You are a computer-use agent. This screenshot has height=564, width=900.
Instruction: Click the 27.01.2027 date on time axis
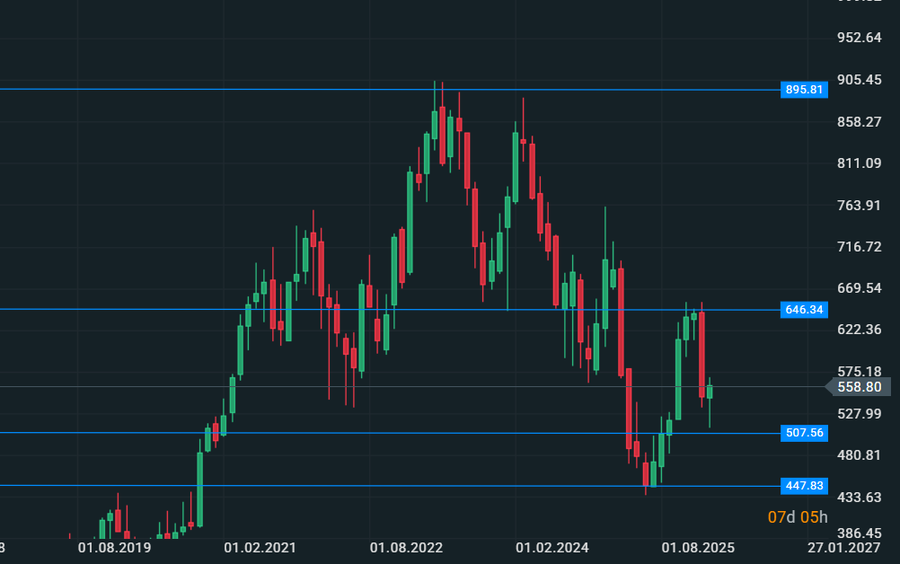pos(844,548)
